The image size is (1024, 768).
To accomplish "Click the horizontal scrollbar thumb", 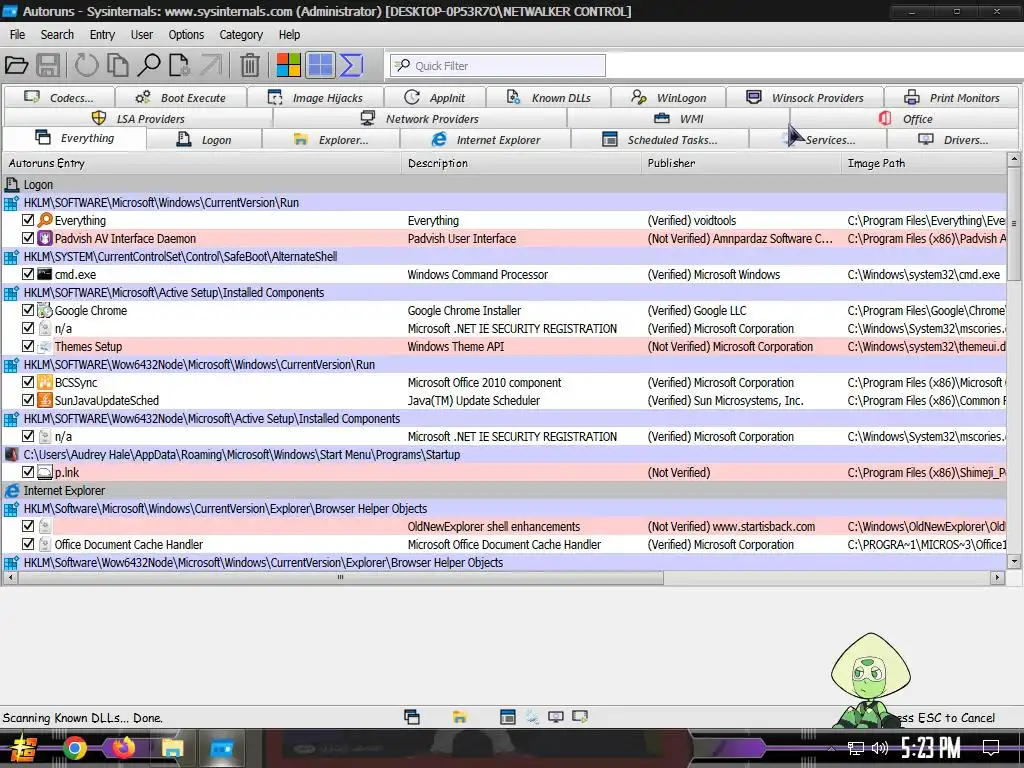I will click(340, 577).
